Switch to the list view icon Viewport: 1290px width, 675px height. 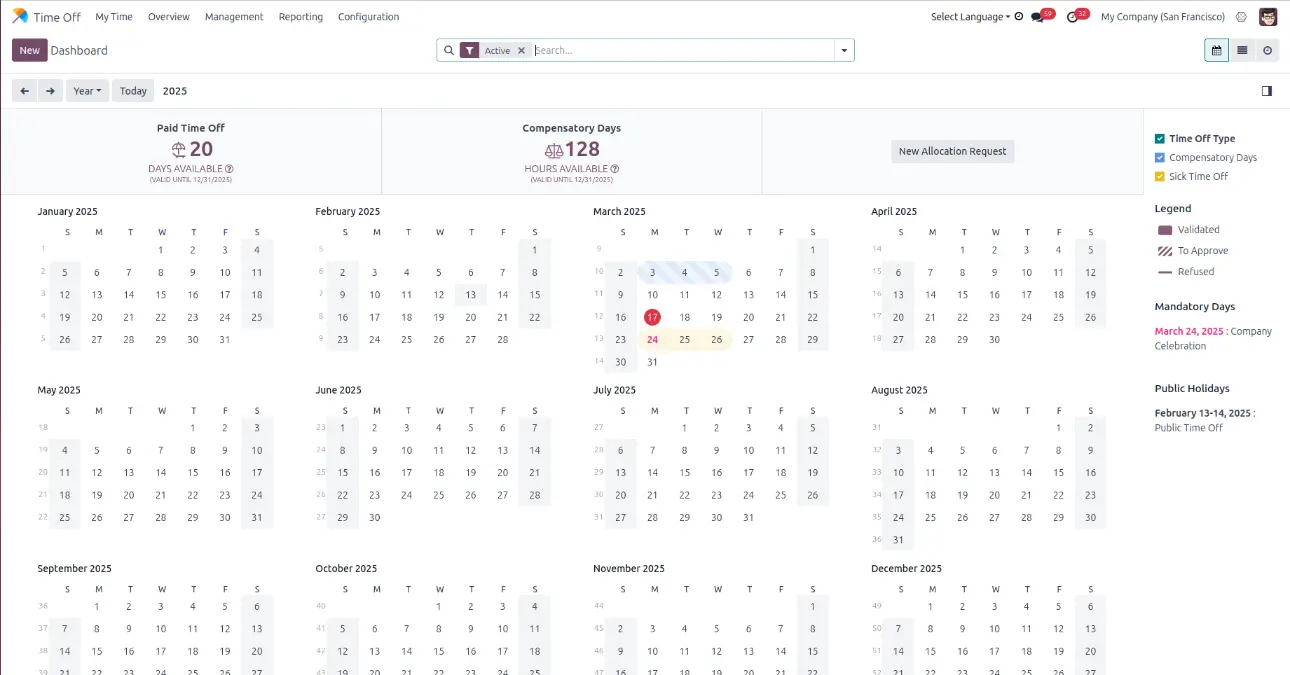tap(1242, 50)
